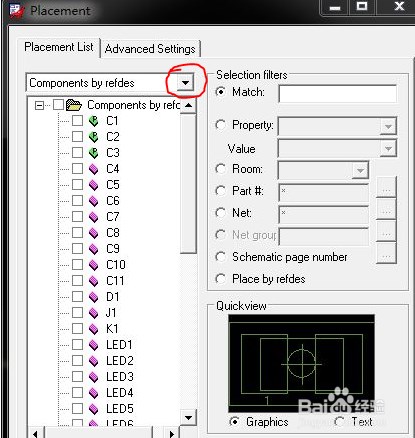Check the LED3 checkbox
This screenshot has height=438, width=415.
[77, 377]
